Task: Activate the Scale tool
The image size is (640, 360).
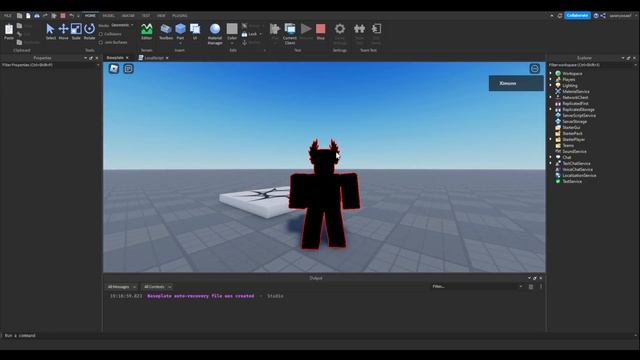Action: 76,31
